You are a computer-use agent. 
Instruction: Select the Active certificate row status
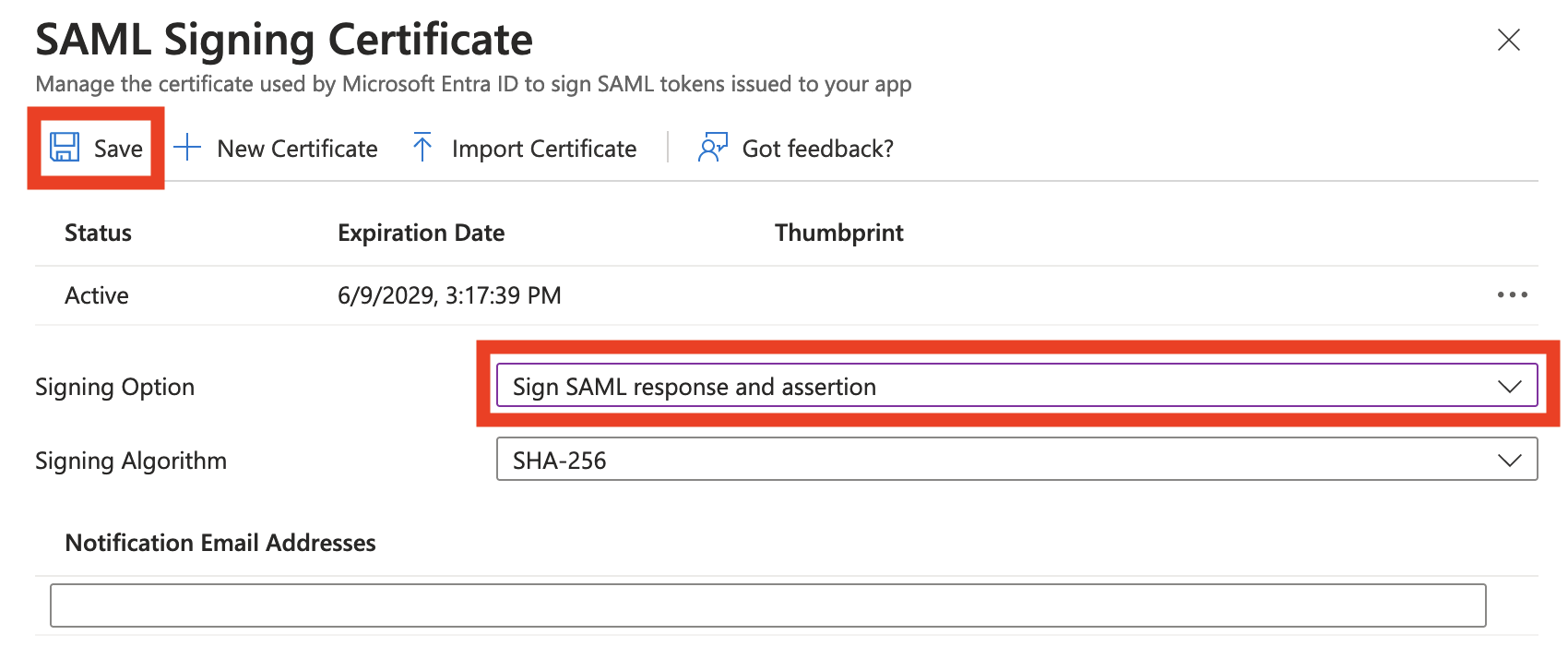point(97,295)
